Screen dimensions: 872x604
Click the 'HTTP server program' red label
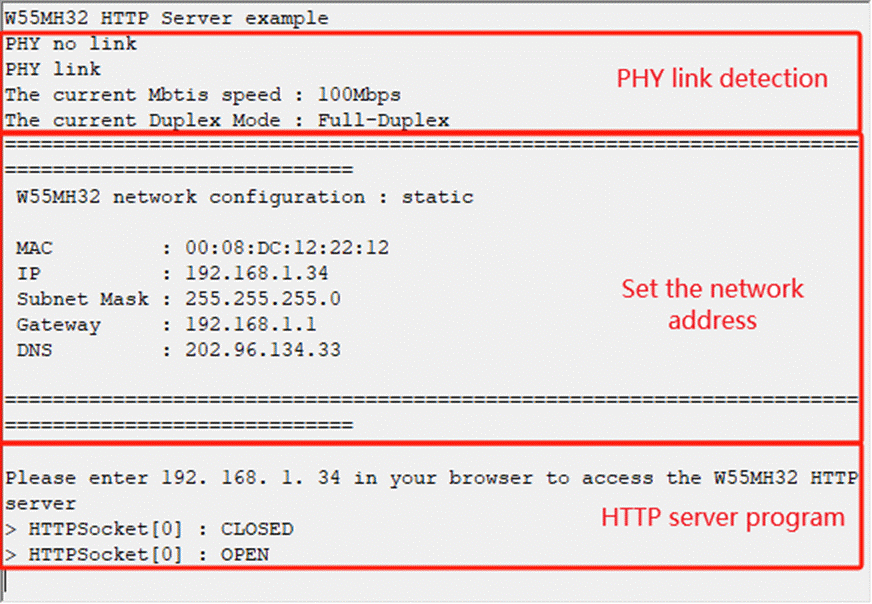point(723,518)
